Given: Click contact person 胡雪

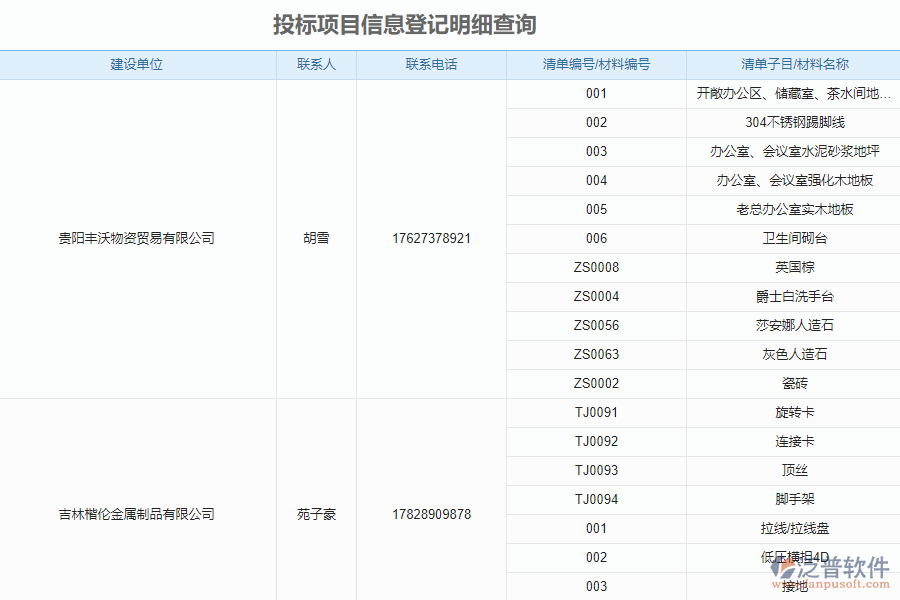Looking at the screenshot, I should pos(316,238).
